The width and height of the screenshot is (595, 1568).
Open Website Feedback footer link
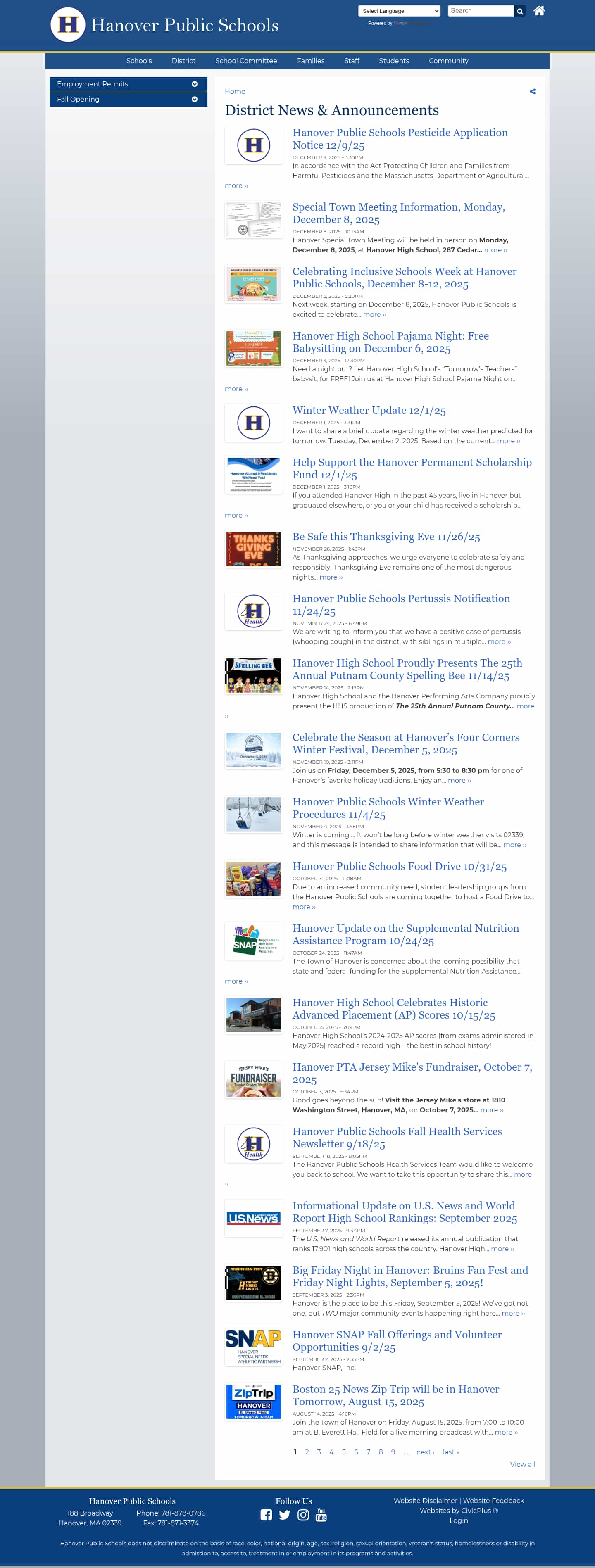click(x=493, y=1501)
